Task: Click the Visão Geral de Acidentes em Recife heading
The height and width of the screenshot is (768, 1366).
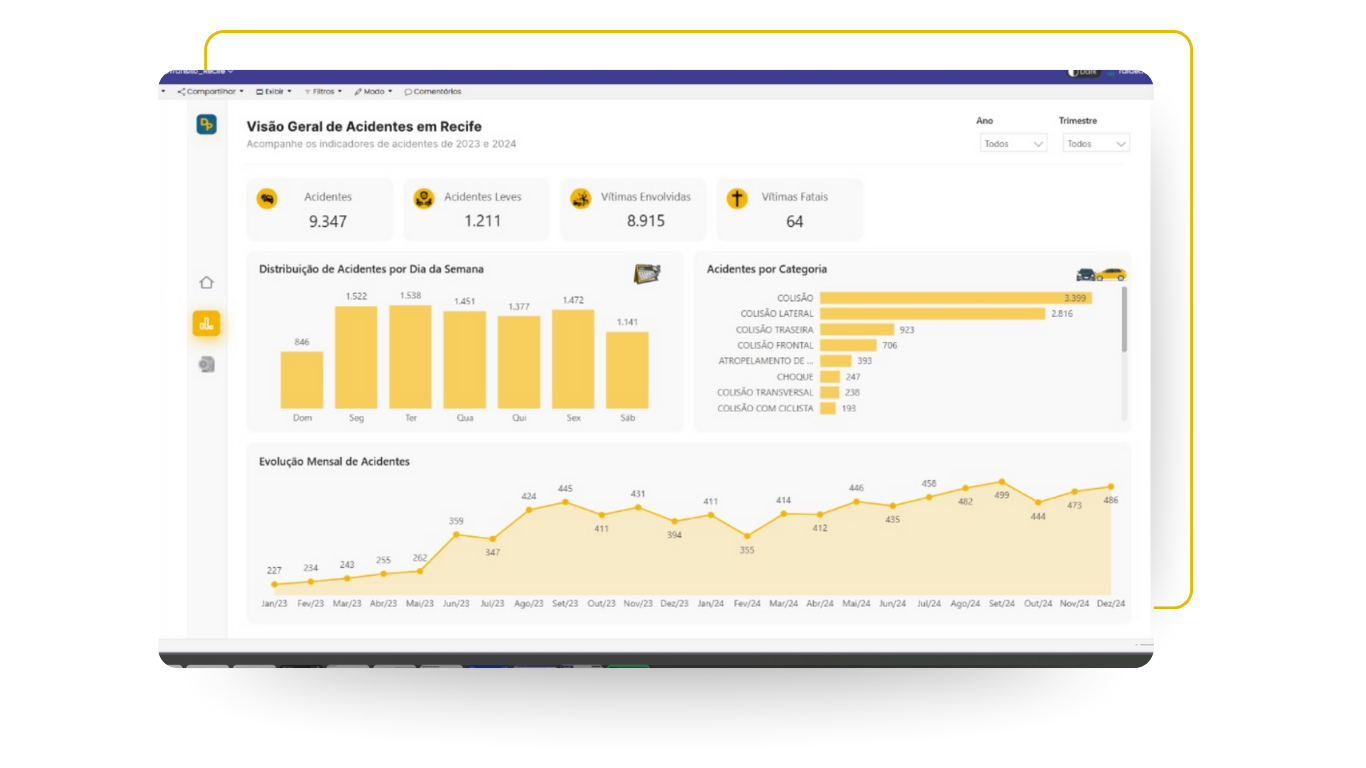Action: click(x=364, y=126)
